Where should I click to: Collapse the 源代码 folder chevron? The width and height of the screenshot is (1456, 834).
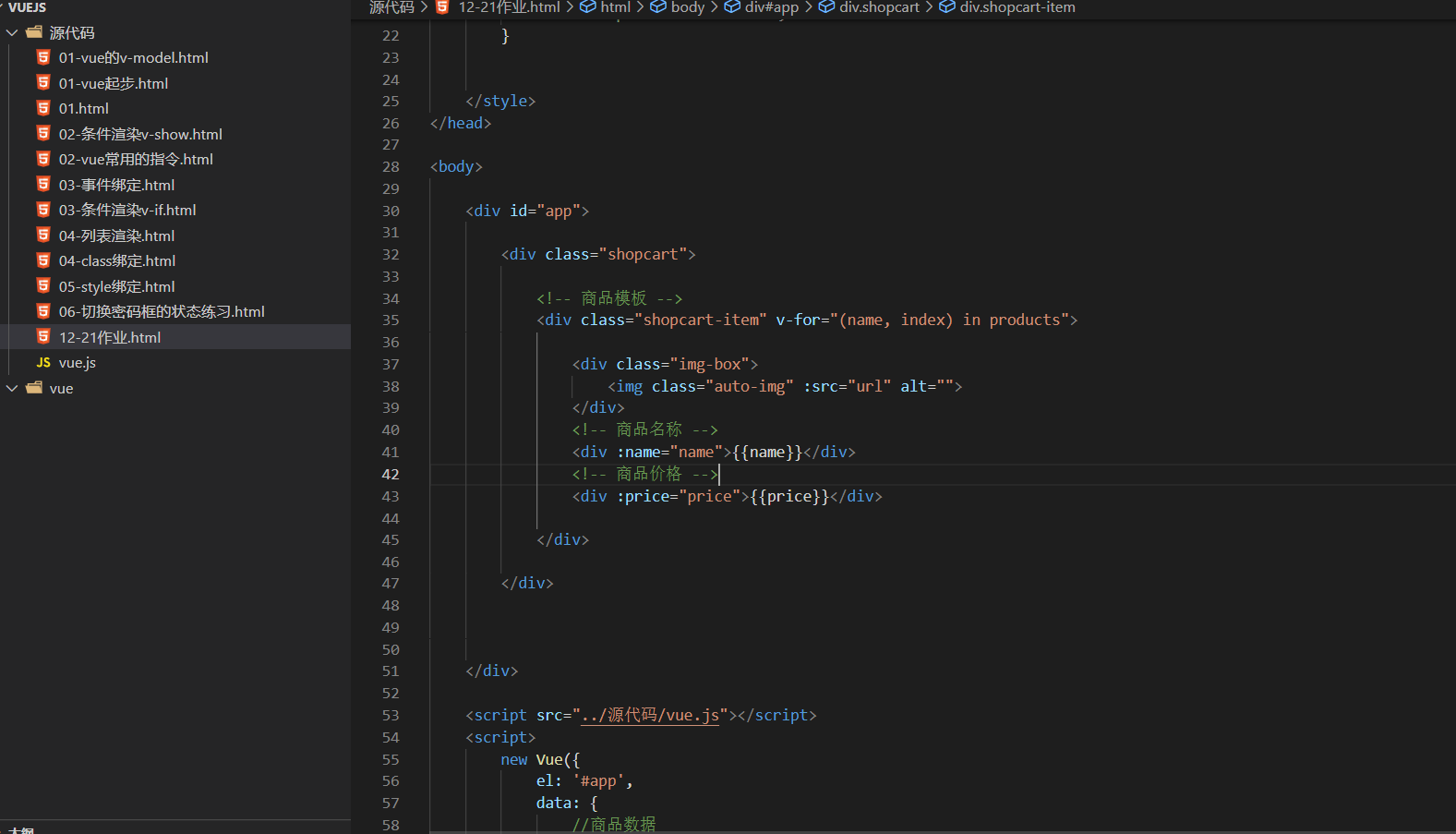pyautogui.click(x=12, y=32)
